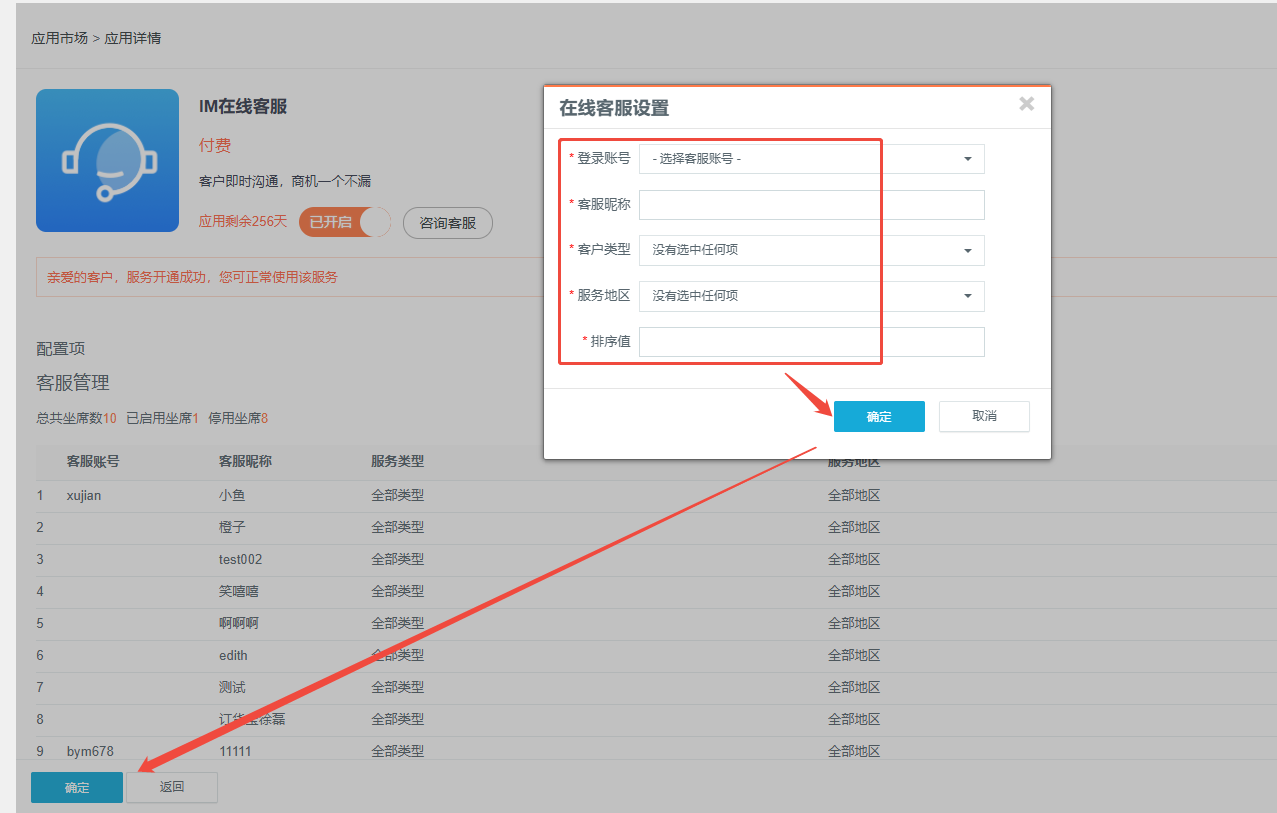Select the xujian account cell

84,495
